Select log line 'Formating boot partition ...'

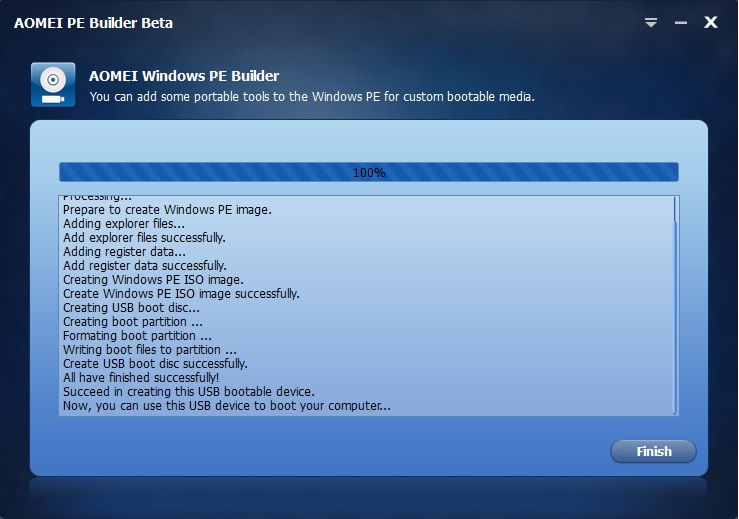137,336
